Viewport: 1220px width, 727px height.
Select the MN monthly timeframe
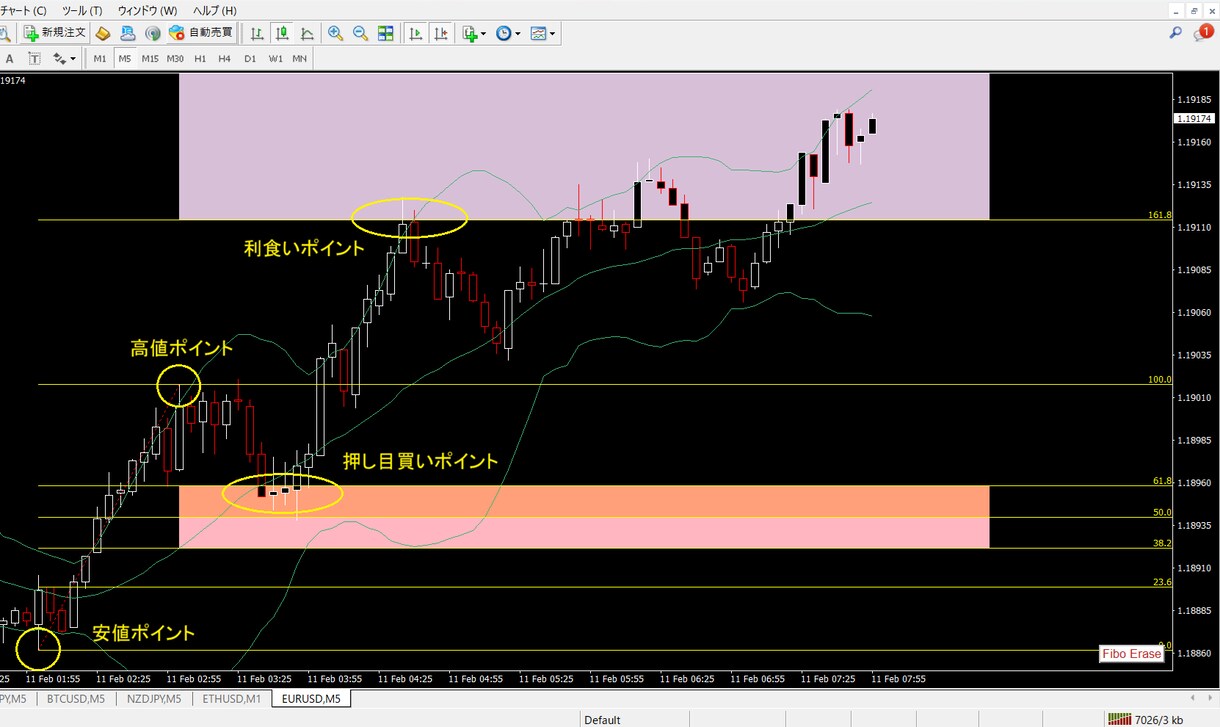(299, 59)
